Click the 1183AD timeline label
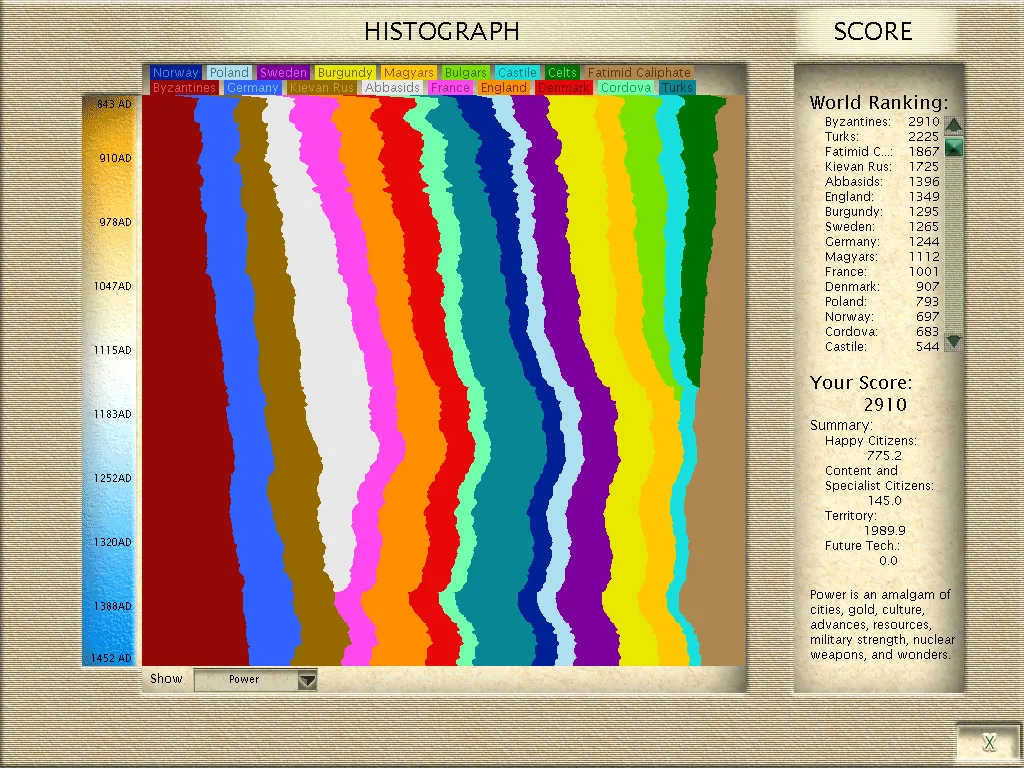The width and height of the screenshot is (1024, 768). pyautogui.click(x=112, y=414)
